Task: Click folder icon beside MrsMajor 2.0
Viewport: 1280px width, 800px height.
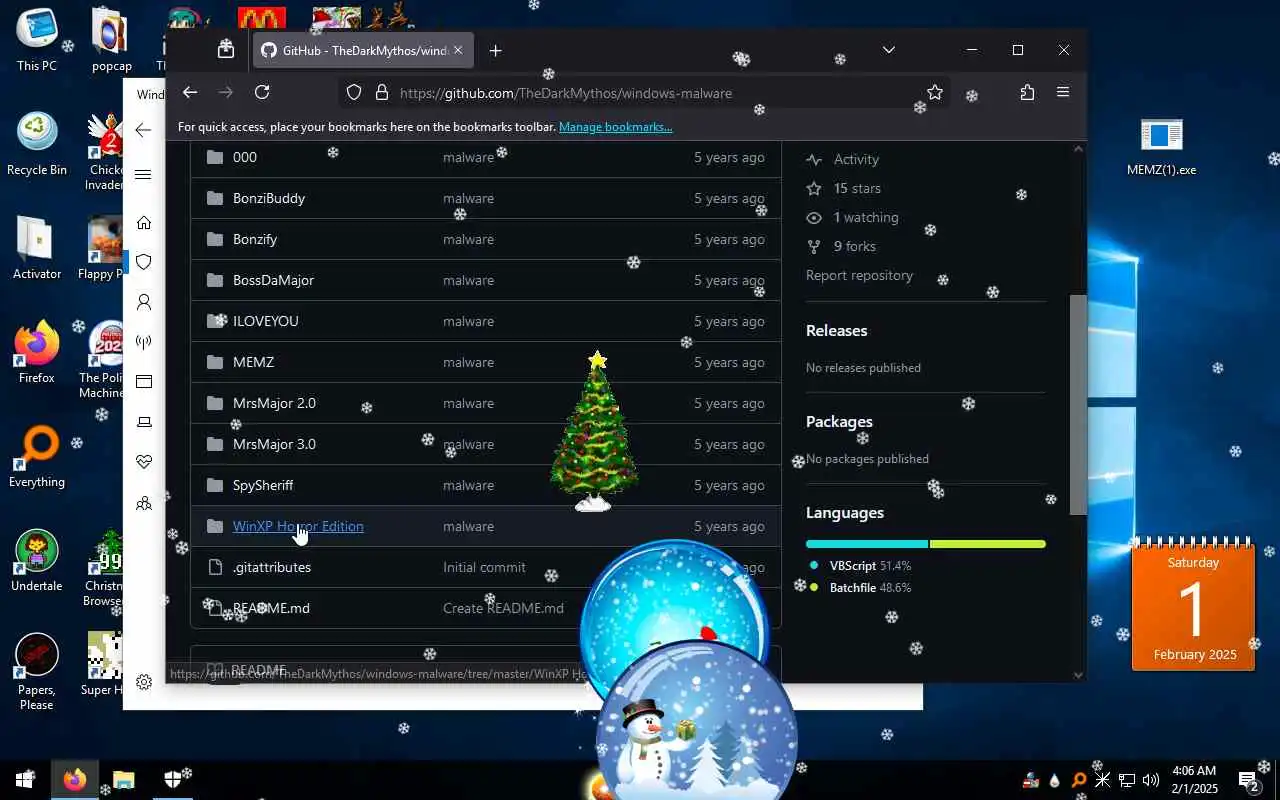Action: [214, 403]
